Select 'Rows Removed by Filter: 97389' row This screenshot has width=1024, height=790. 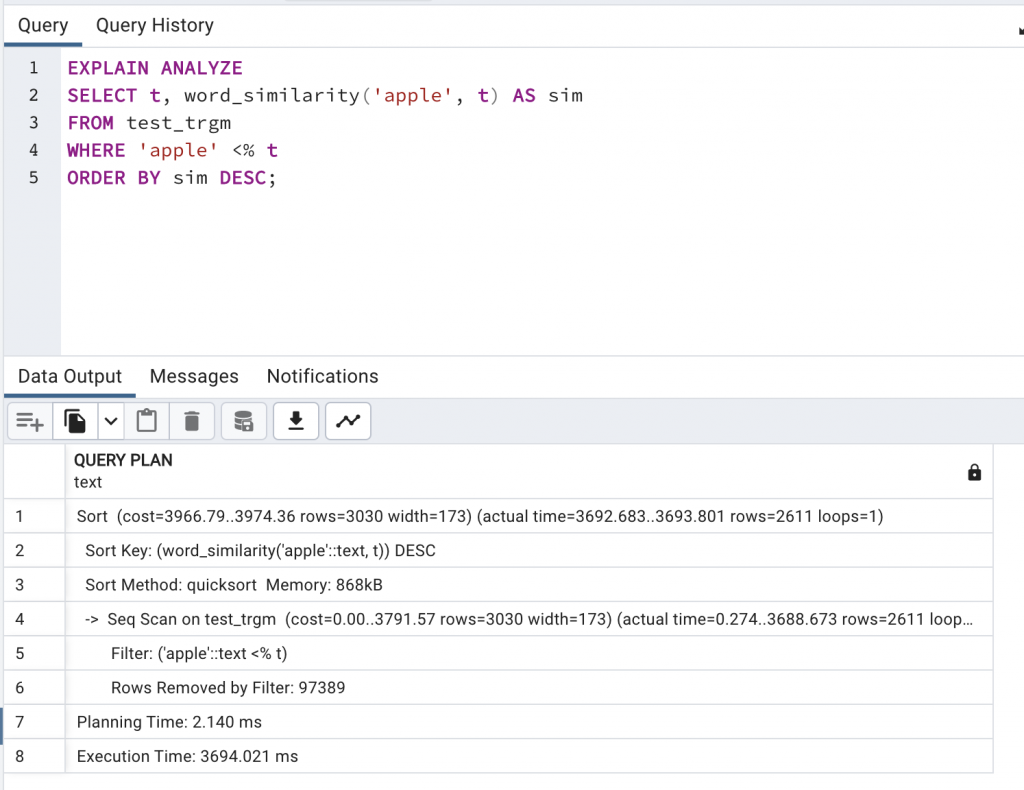(x=529, y=688)
